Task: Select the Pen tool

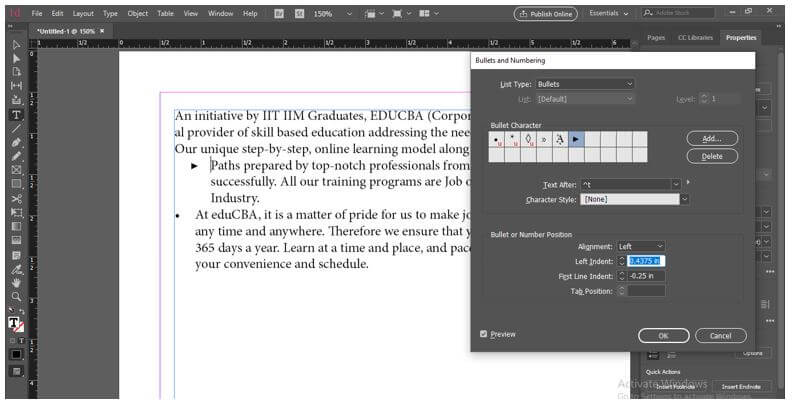Action: (x=16, y=142)
